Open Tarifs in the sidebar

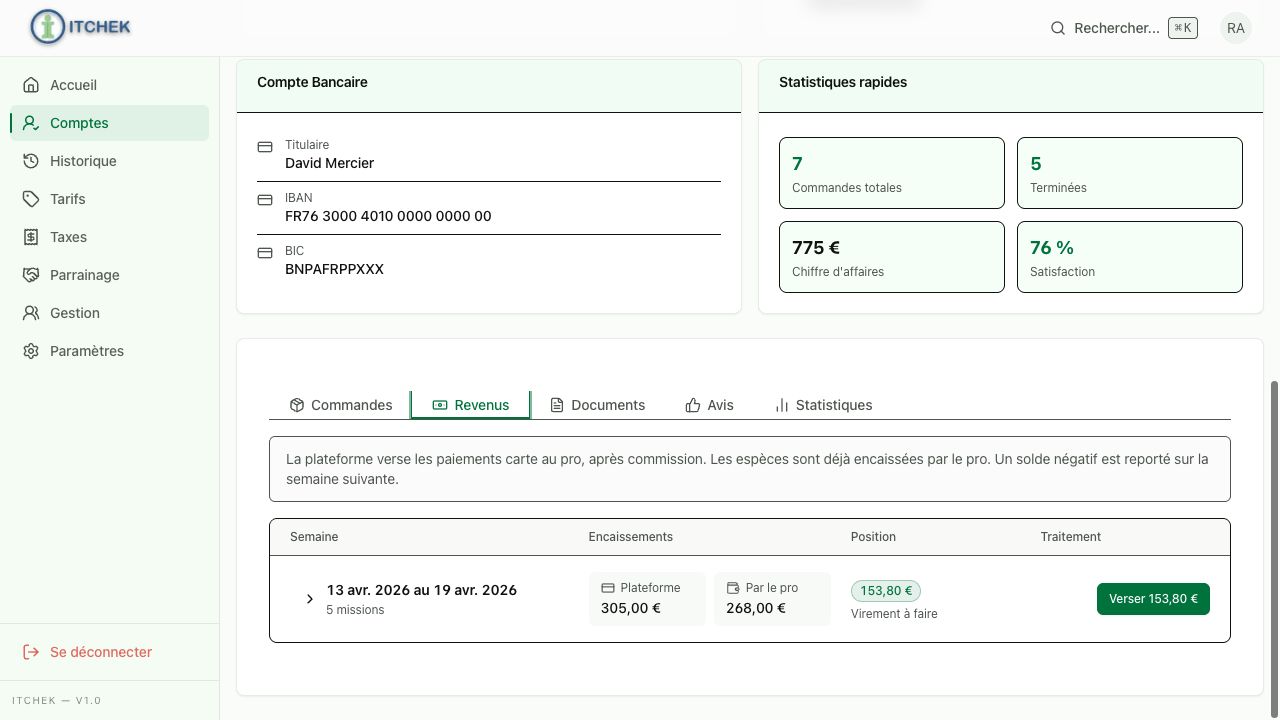(109, 199)
